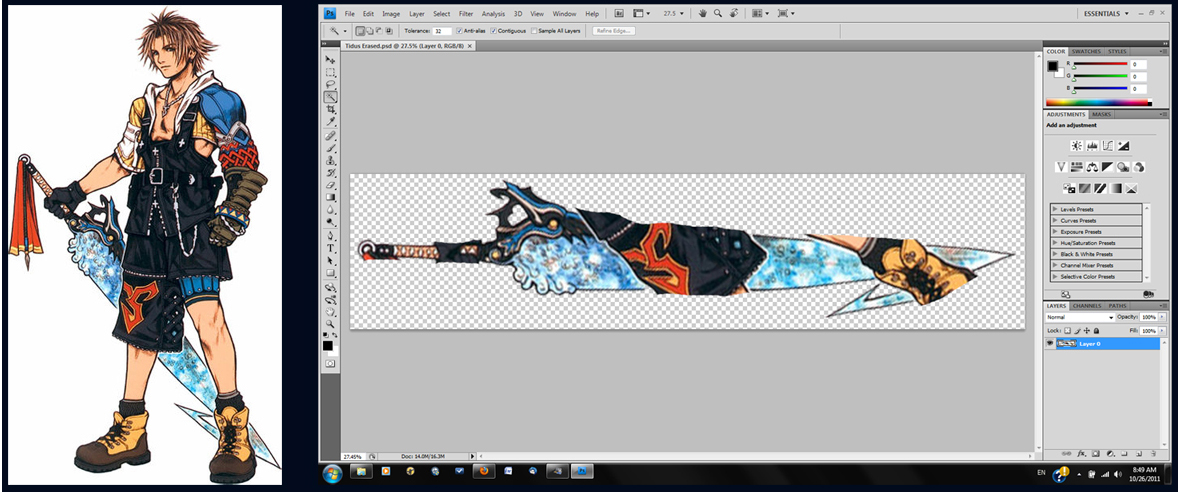The width and height of the screenshot is (1178, 492).
Task: Select the Move tool in the toolbox
Action: [331, 59]
